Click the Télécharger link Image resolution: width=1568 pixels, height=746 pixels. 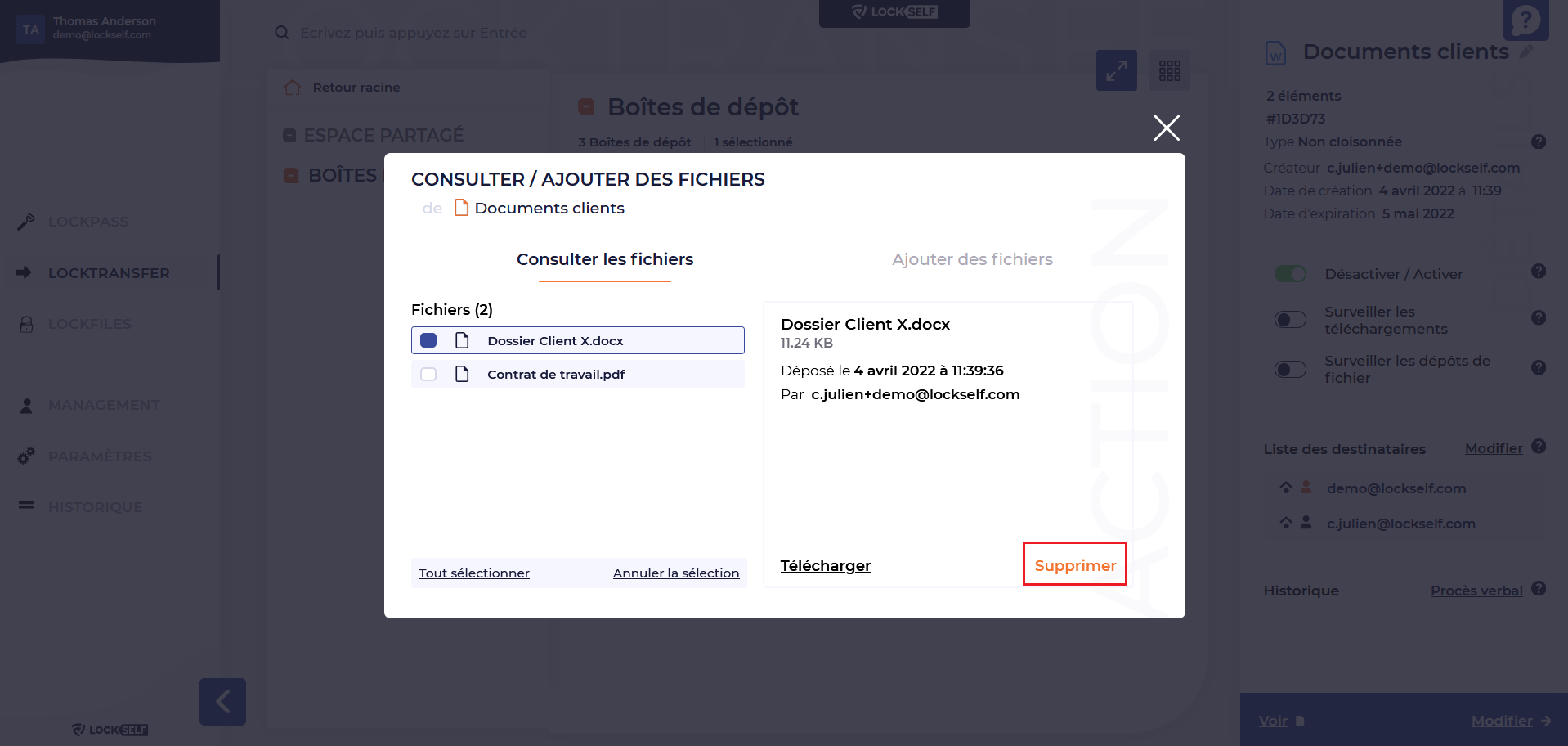click(825, 565)
